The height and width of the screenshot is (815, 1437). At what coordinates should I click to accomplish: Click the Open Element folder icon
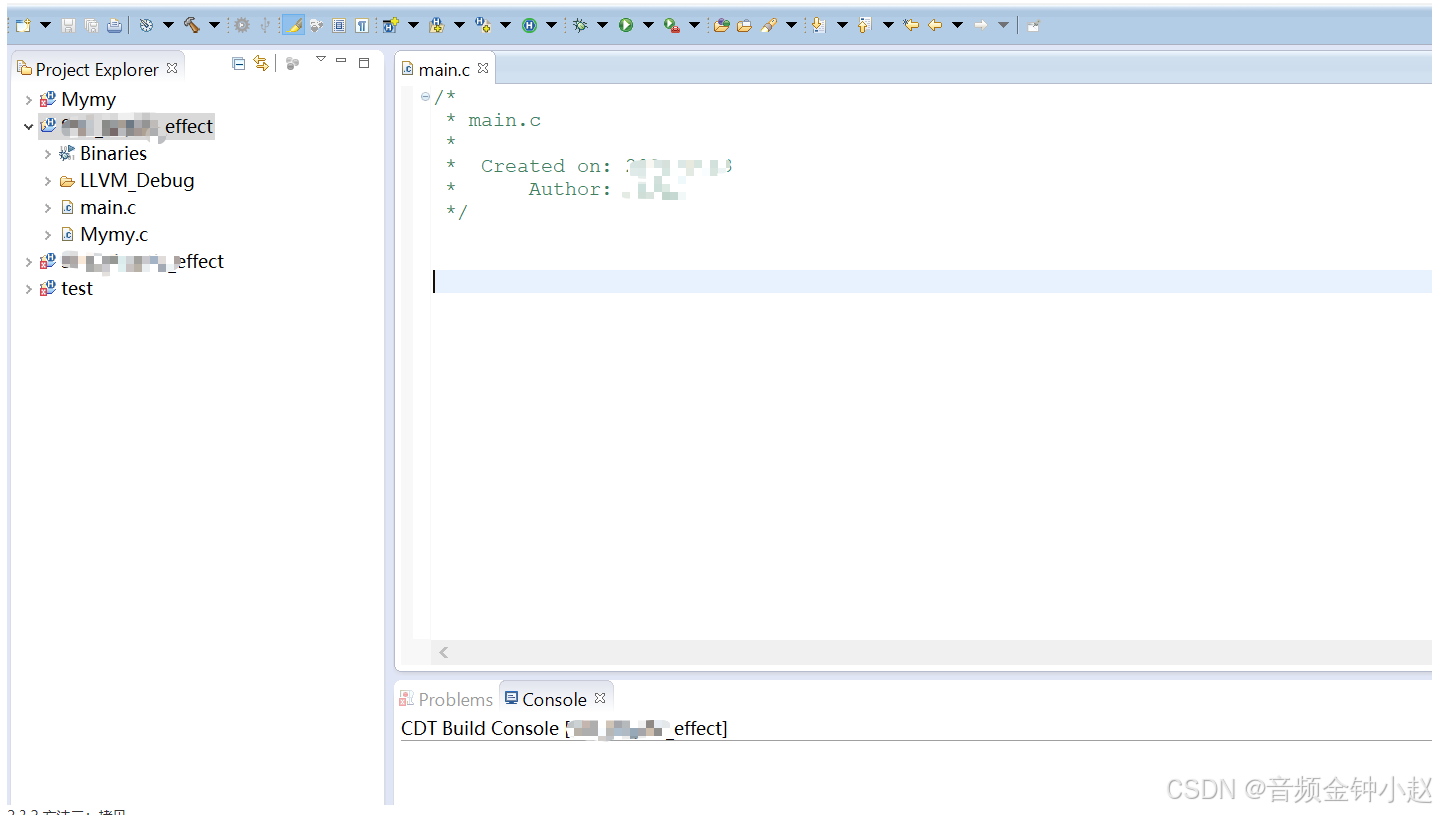[x=722, y=25]
